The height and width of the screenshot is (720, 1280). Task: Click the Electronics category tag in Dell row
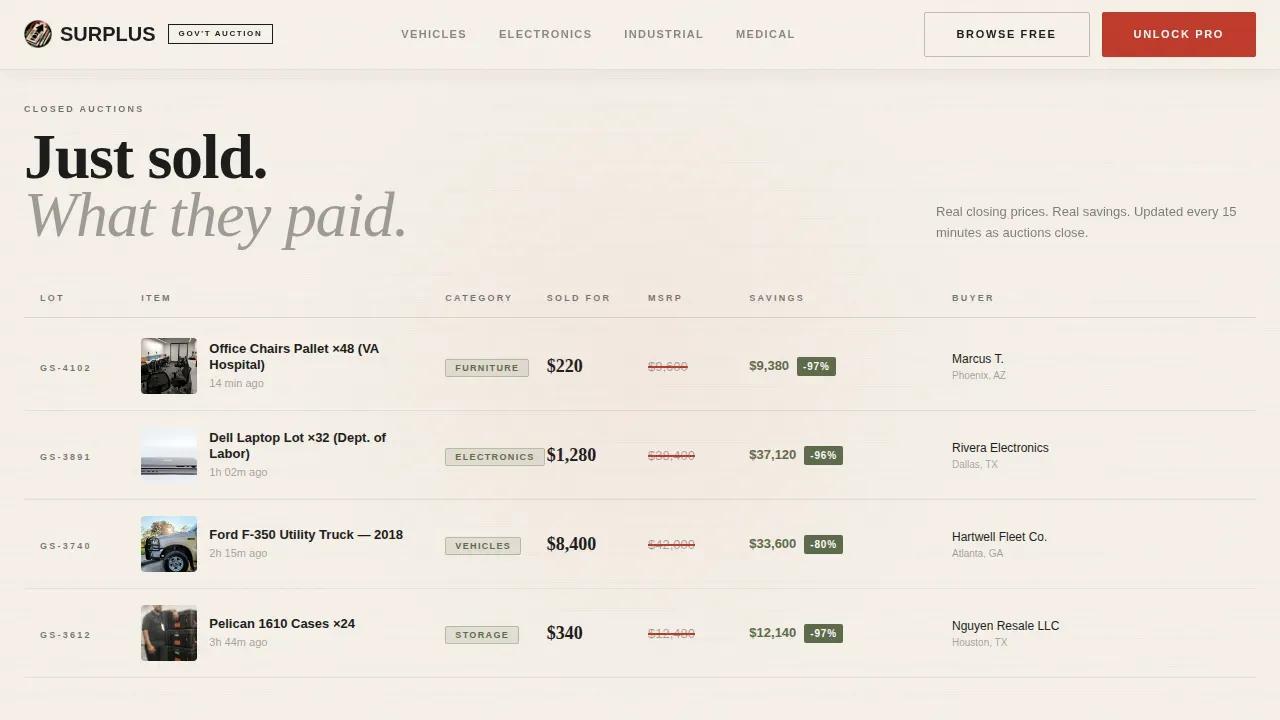(x=495, y=457)
